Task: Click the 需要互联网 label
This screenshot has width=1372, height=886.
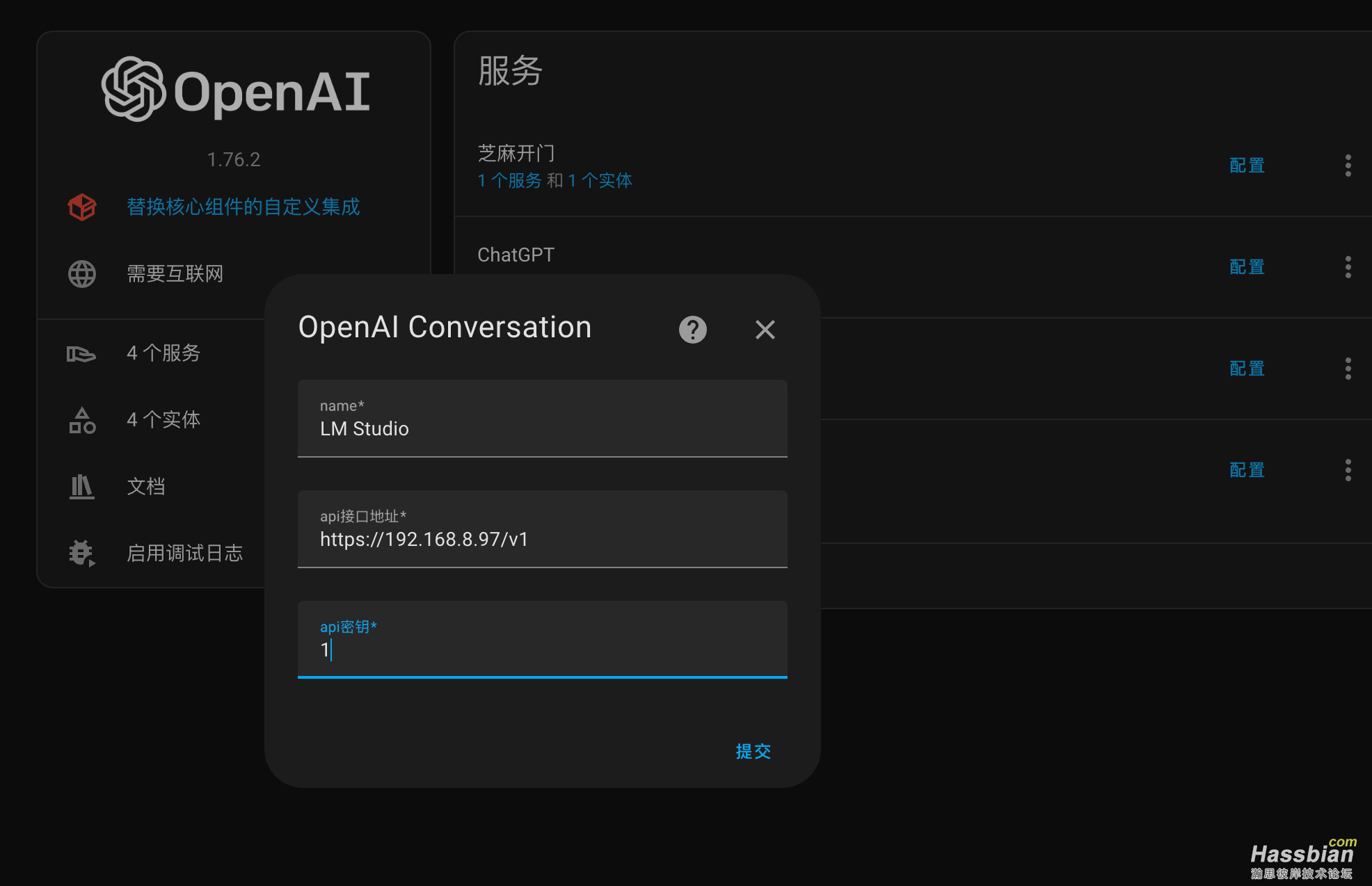Action: click(x=175, y=274)
